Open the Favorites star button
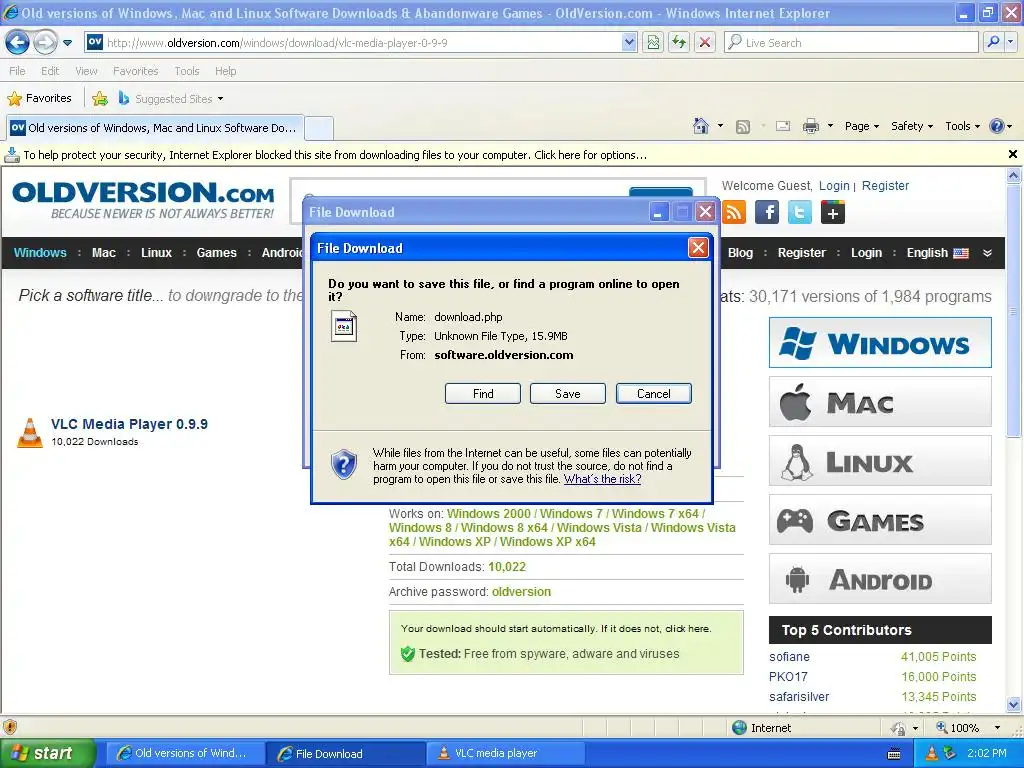This screenshot has height=768, width=1024. tap(39, 99)
